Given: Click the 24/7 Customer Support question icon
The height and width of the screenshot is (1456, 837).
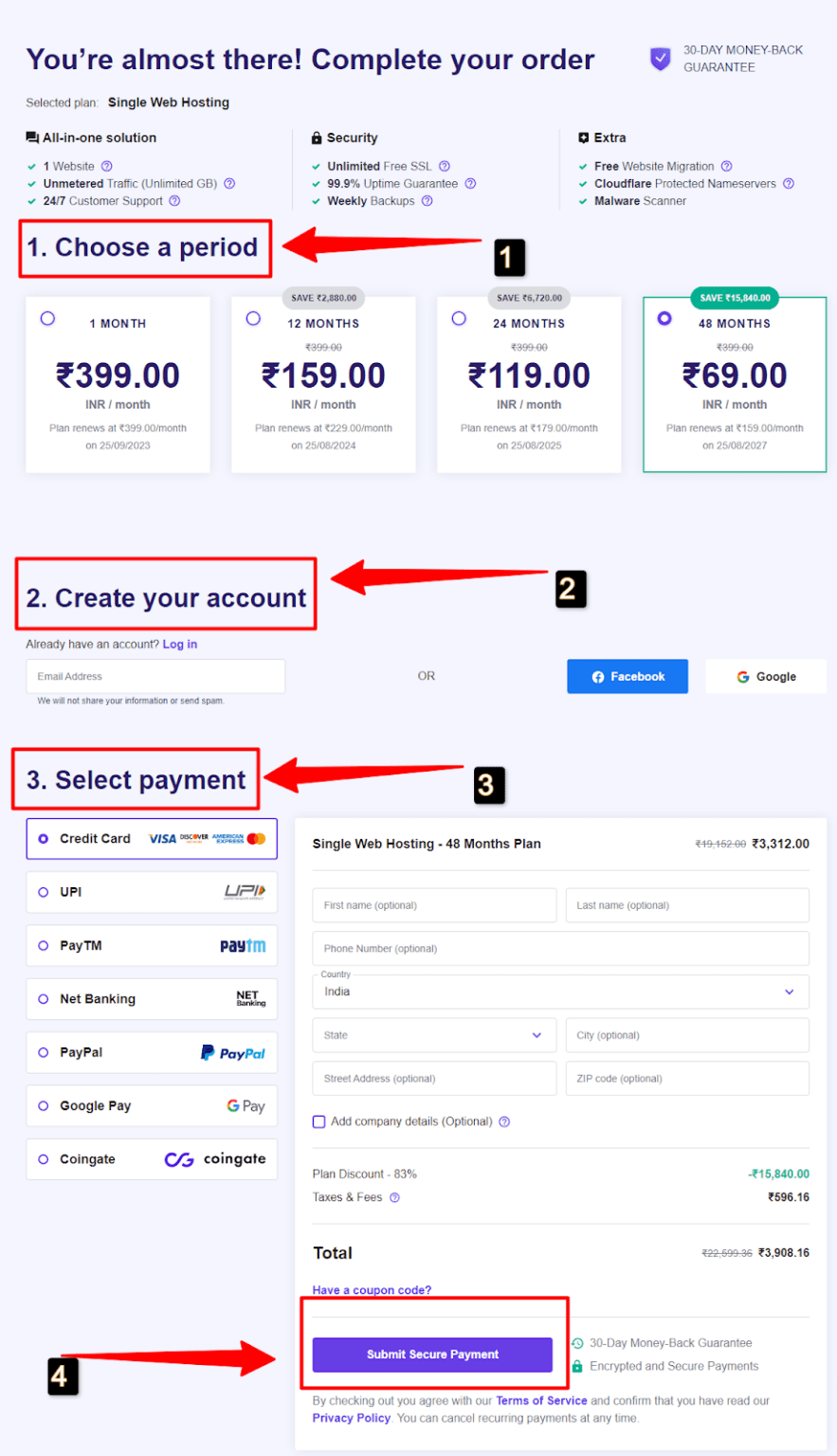Looking at the screenshot, I should click(x=174, y=201).
